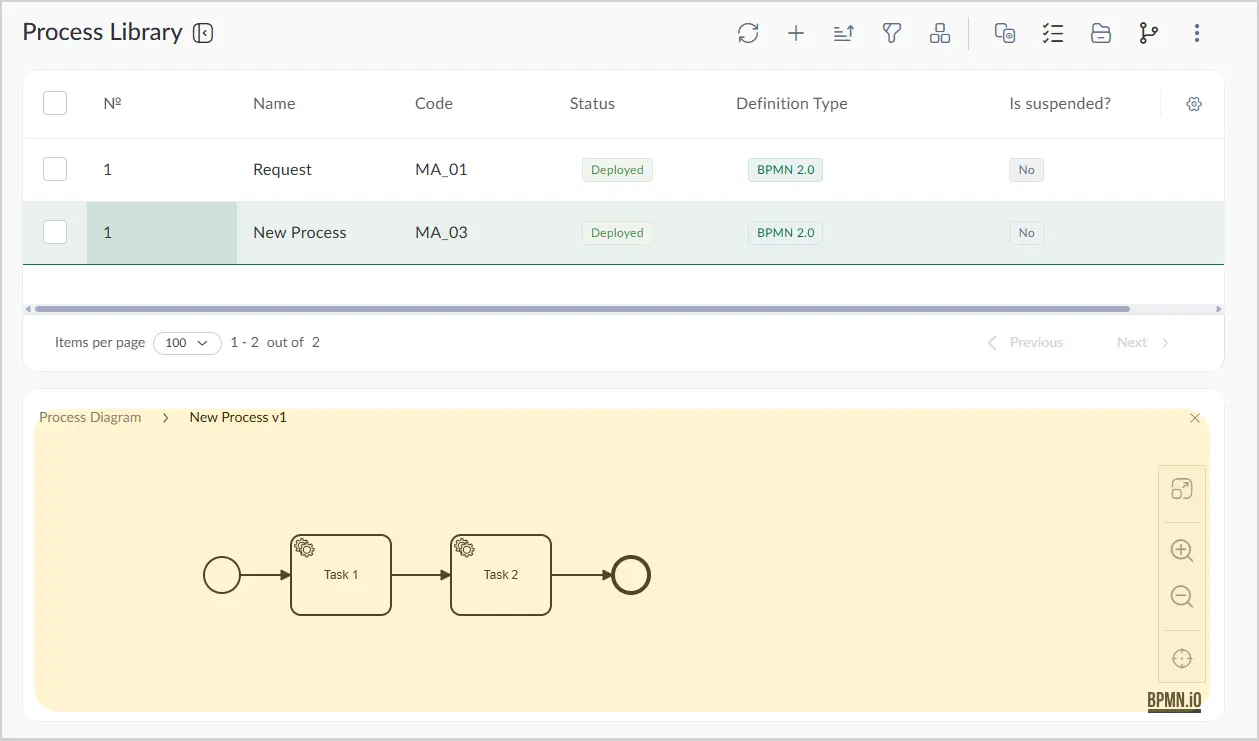Click the version branch toolbar icon
The image size is (1259, 741).
[x=1149, y=33]
